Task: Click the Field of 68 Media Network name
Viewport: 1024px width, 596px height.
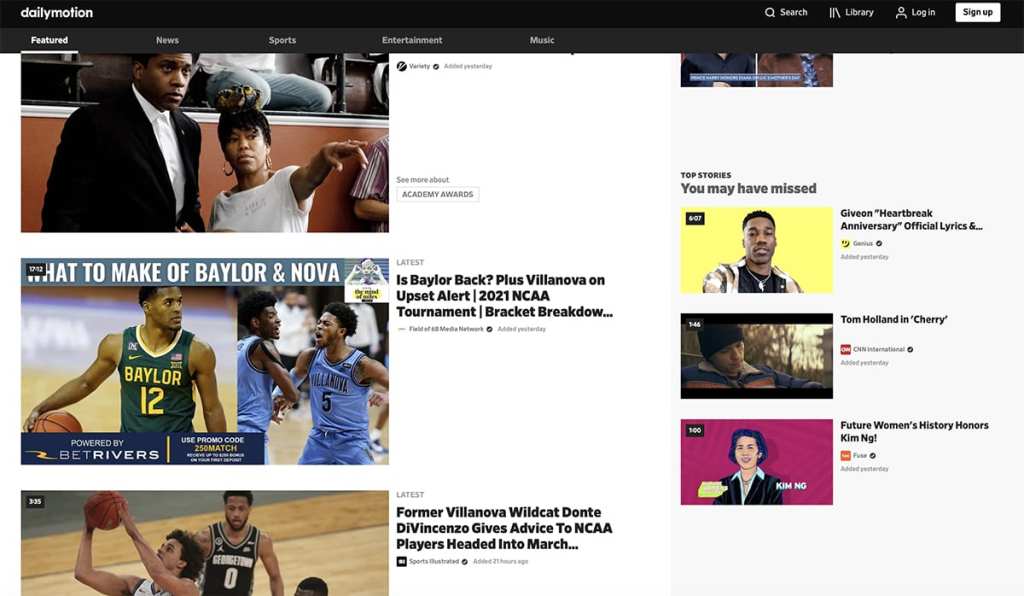Action: click(446, 329)
